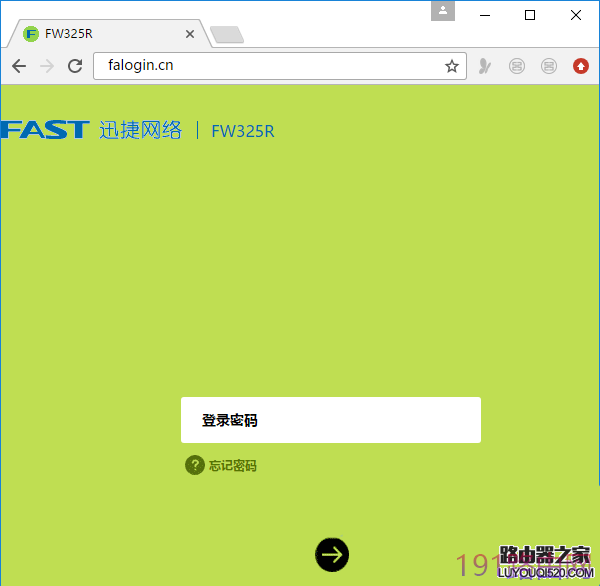Select the FW325R browser tab

coord(109,34)
